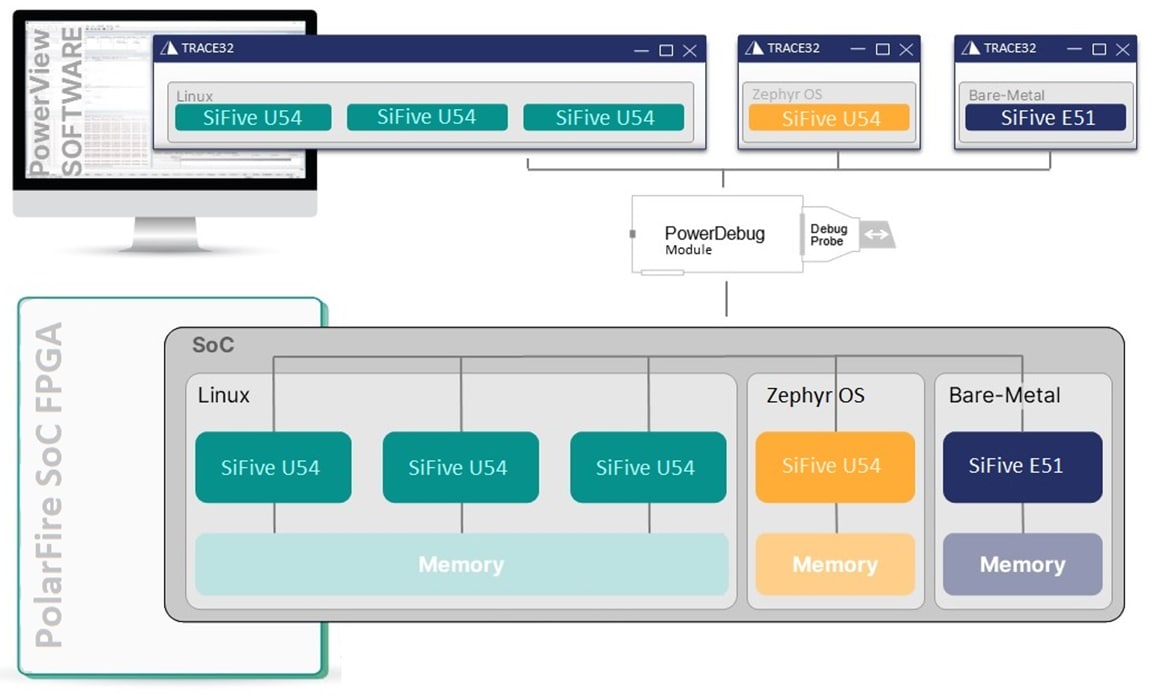The height and width of the screenshot is (699, 1154).
Task: Open the PowerView Software monitor screen
Action: pyautogui.click(x=165, y=100)
